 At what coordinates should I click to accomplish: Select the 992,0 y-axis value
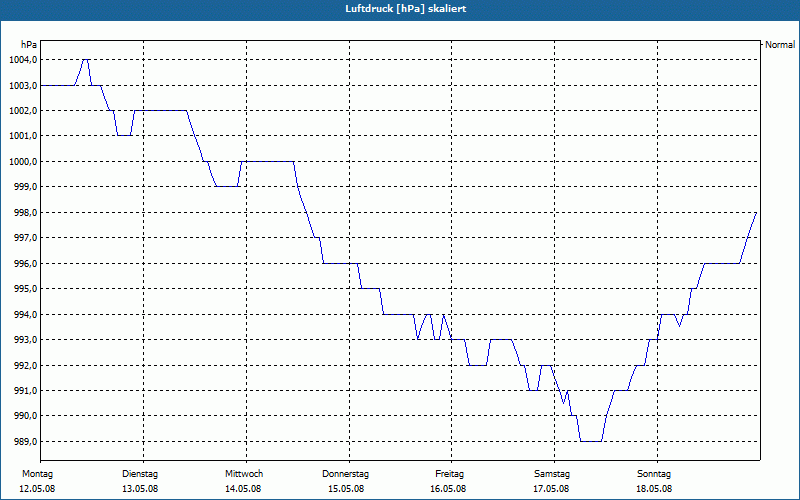pyautogui.click(x=25, y=365)
